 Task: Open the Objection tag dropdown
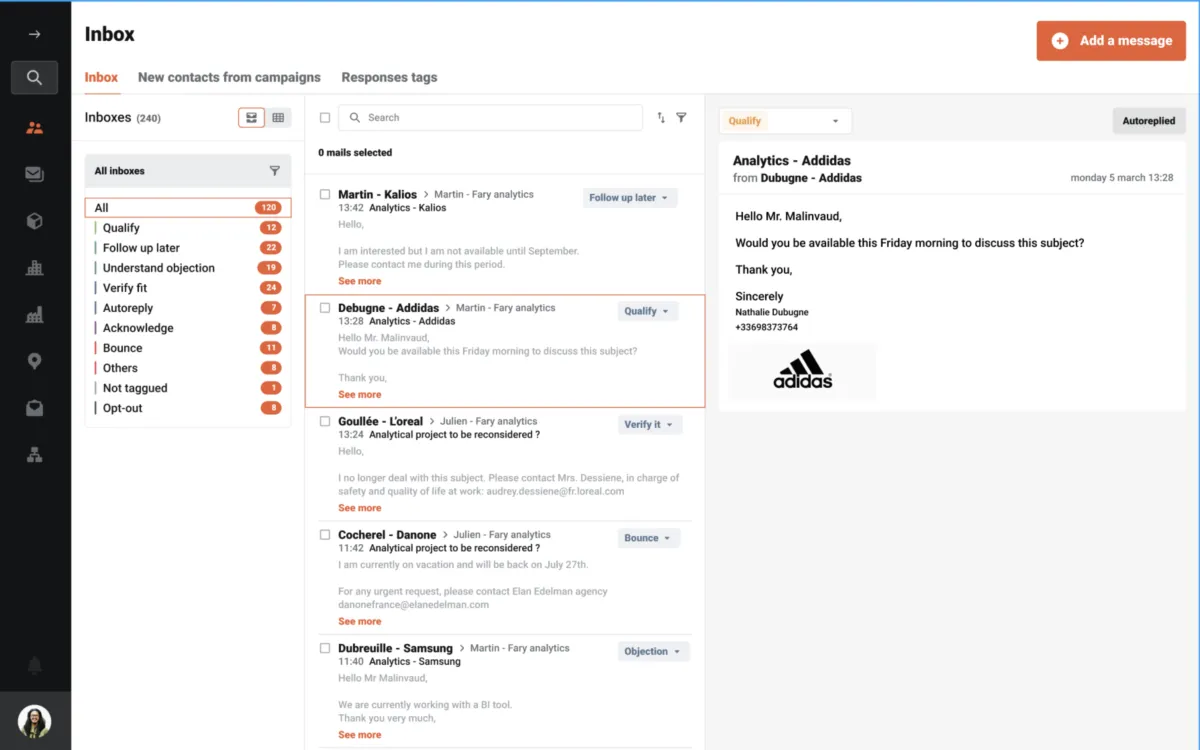point(654,651)
